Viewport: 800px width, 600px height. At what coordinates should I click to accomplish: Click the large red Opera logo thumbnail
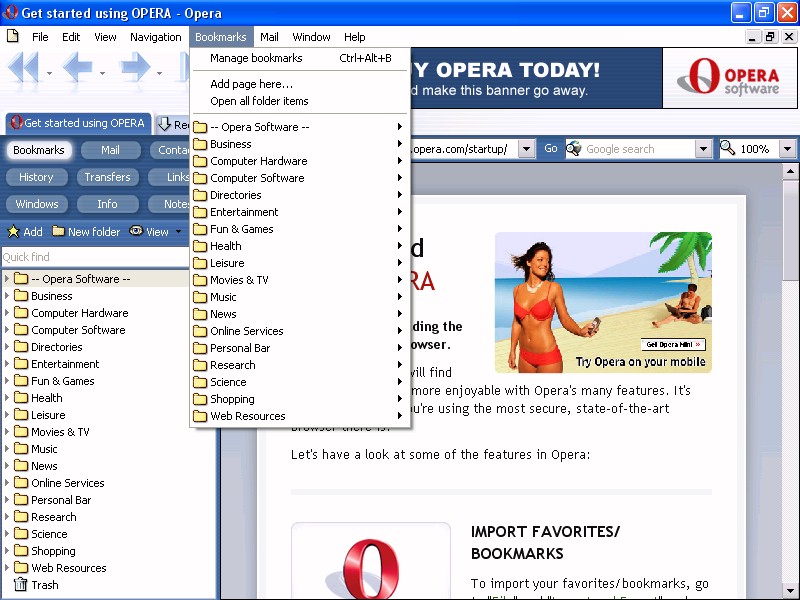[x=371, y=561]
